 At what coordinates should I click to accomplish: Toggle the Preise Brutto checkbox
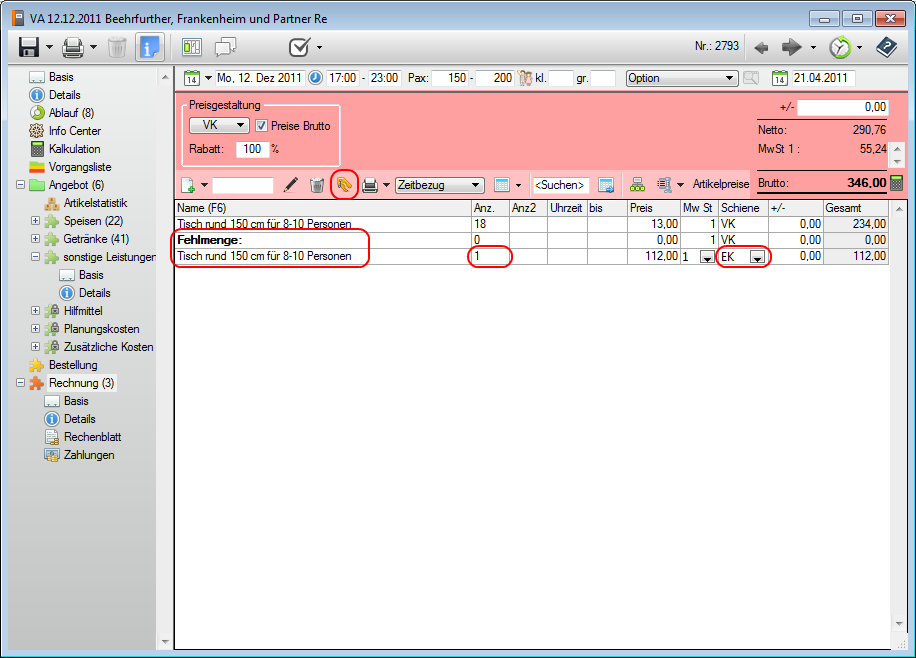click(262, 126)
